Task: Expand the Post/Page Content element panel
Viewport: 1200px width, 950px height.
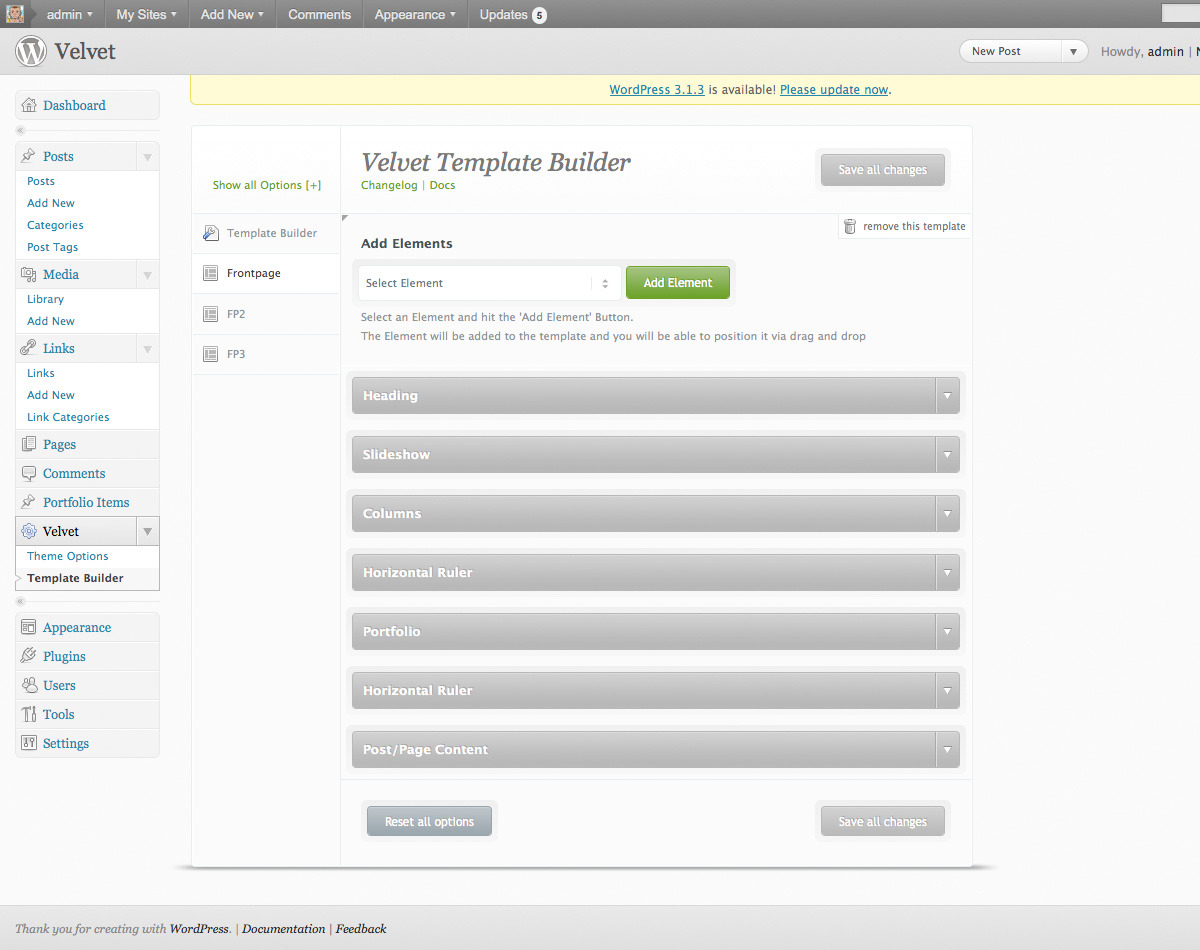Action: [x=947, y=750]
